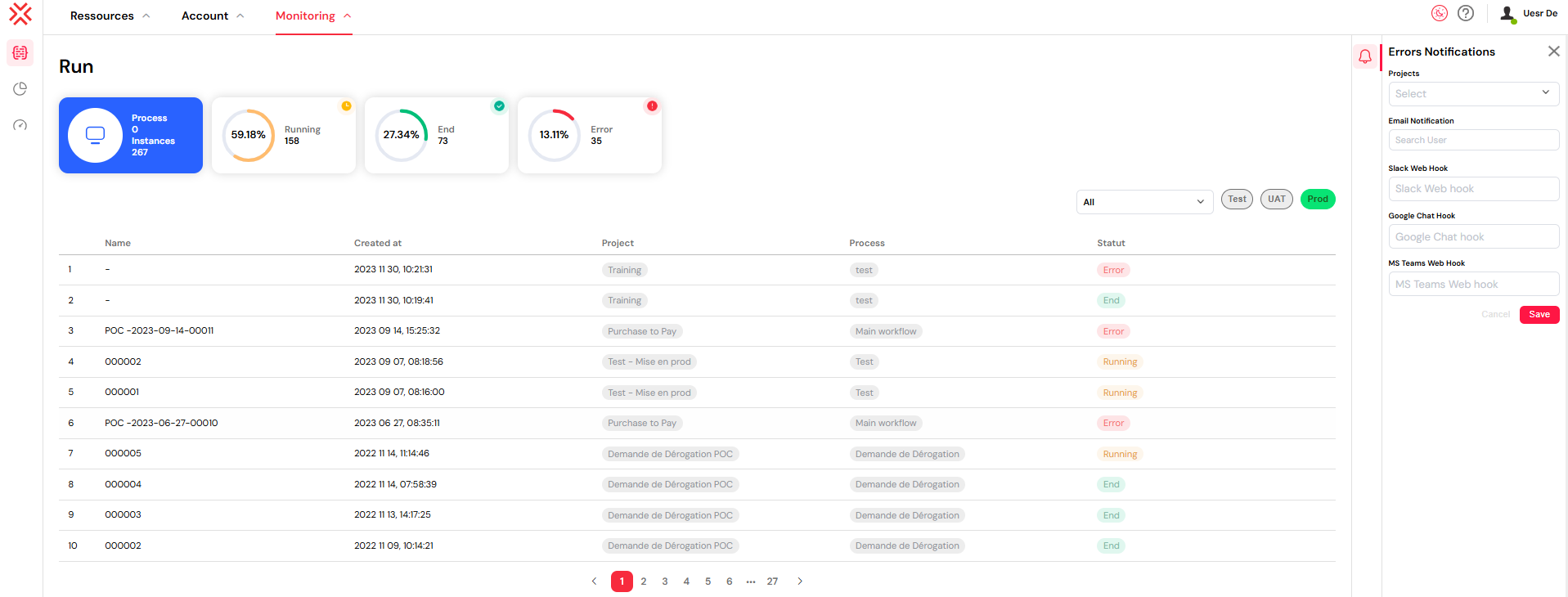
Task: Open run POC -2023-06-27-00010
Action: click(161, 423)
